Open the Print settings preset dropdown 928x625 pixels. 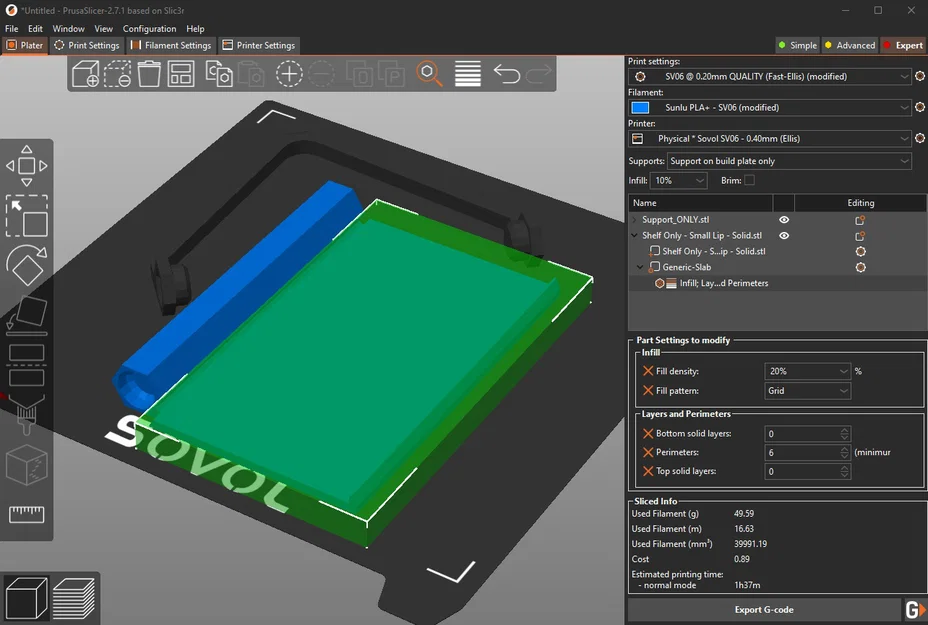point(769,76)
